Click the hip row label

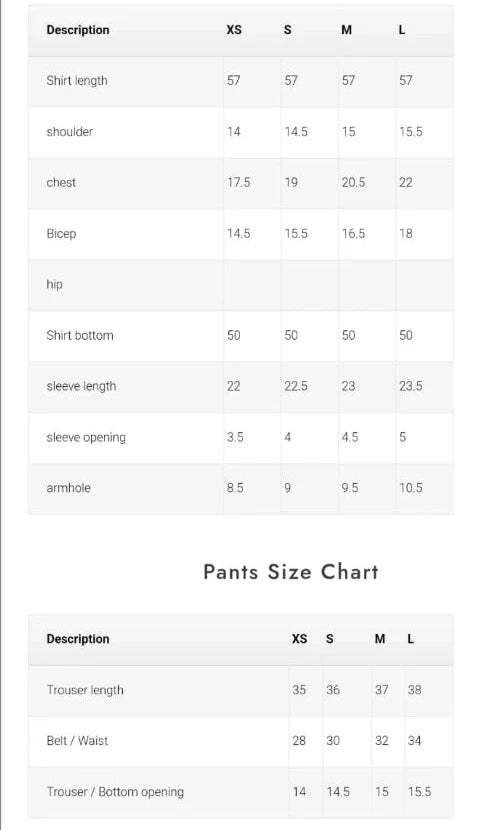pyautogui.click(x=55, y=284)
